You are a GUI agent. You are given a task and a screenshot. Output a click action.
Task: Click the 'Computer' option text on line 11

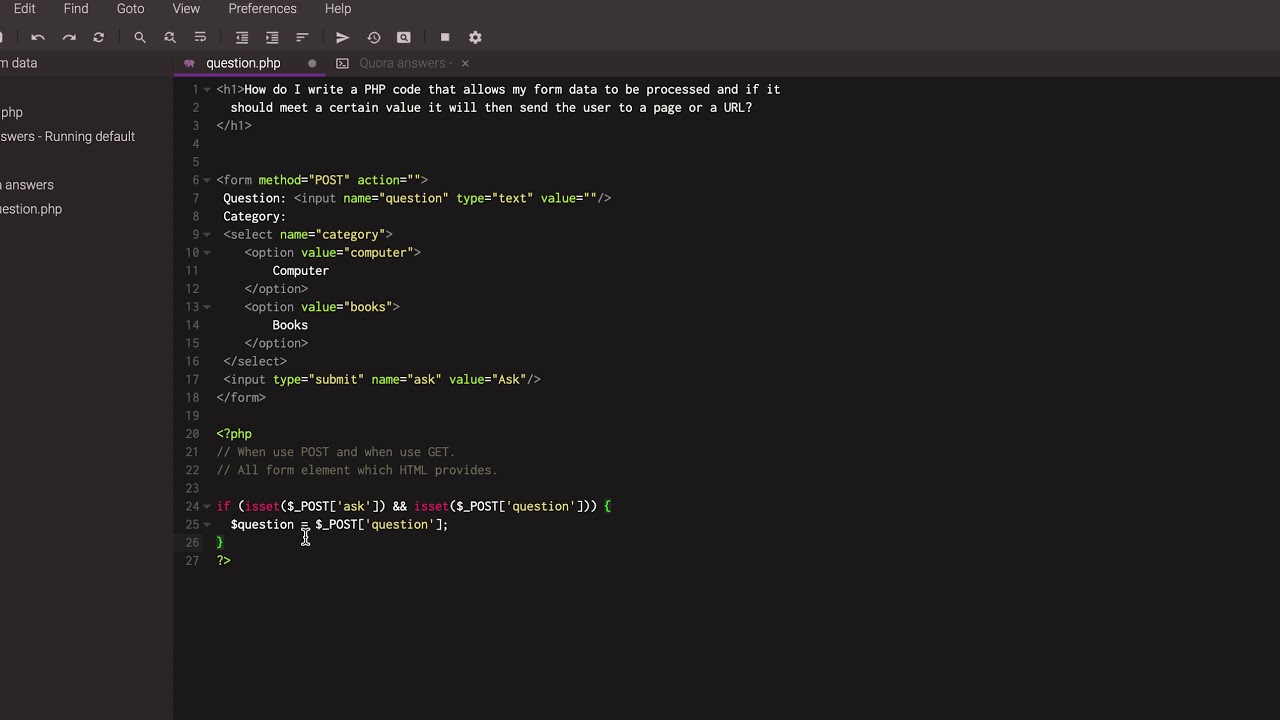coord(300,271)
